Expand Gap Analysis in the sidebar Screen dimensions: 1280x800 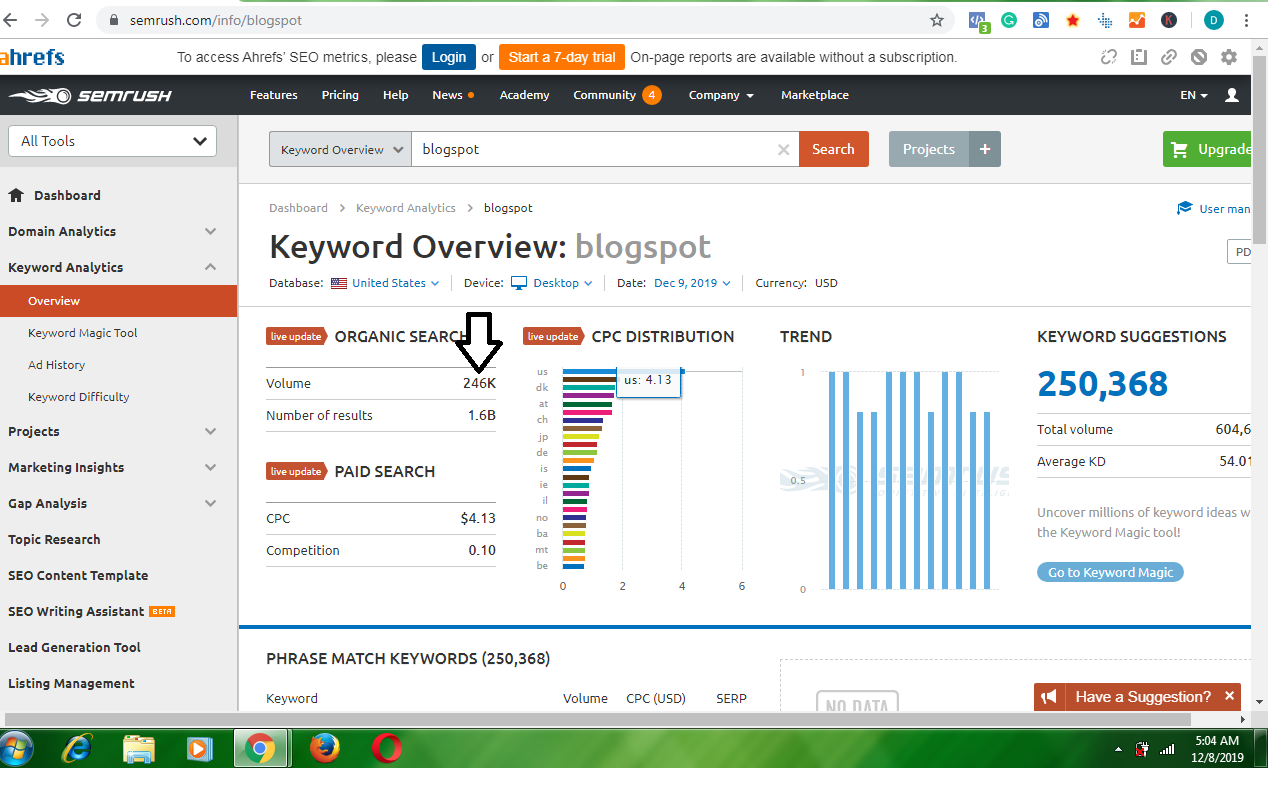(x=210, y=503)
